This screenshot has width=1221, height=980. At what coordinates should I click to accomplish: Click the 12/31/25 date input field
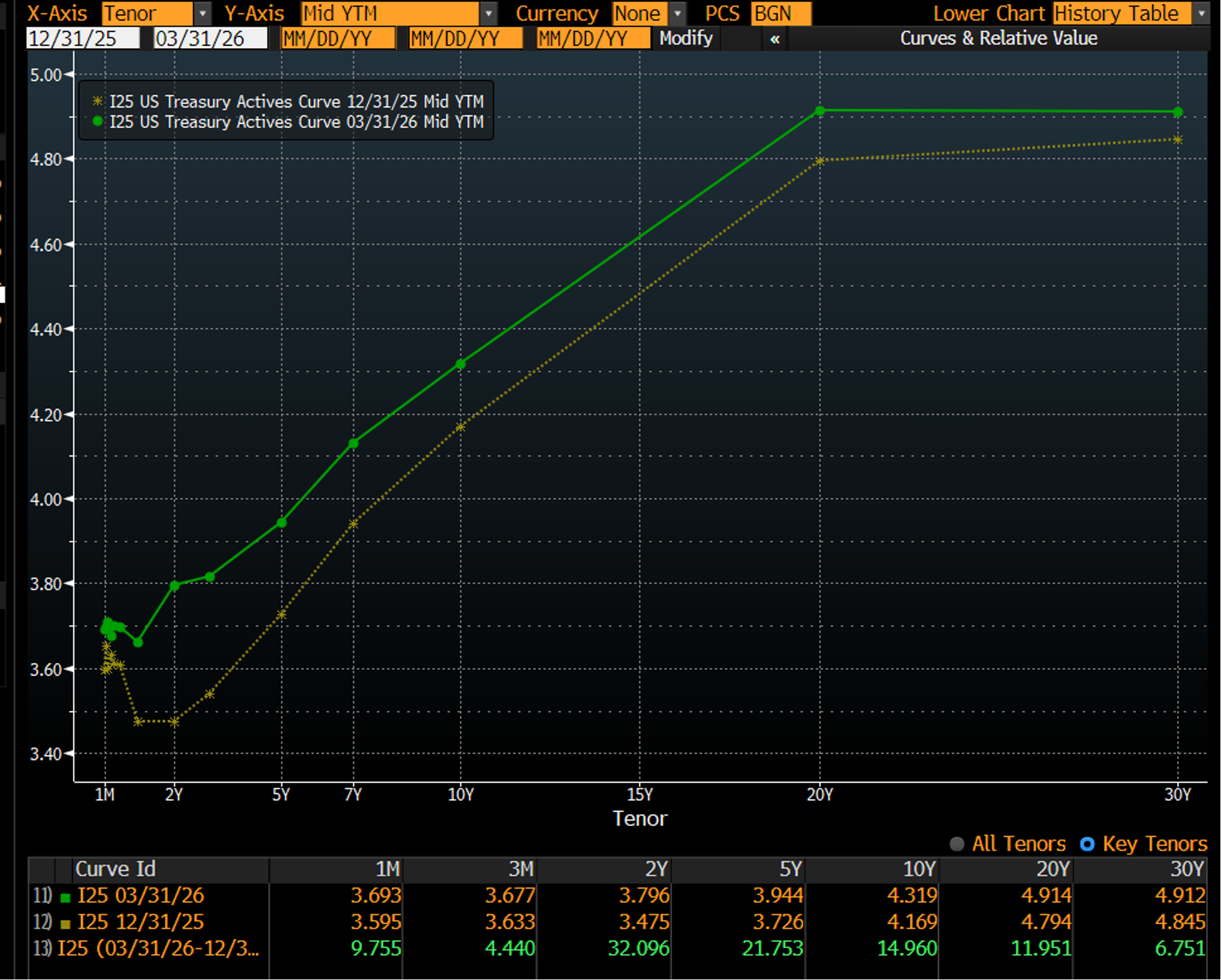click(x=82, y=39)
